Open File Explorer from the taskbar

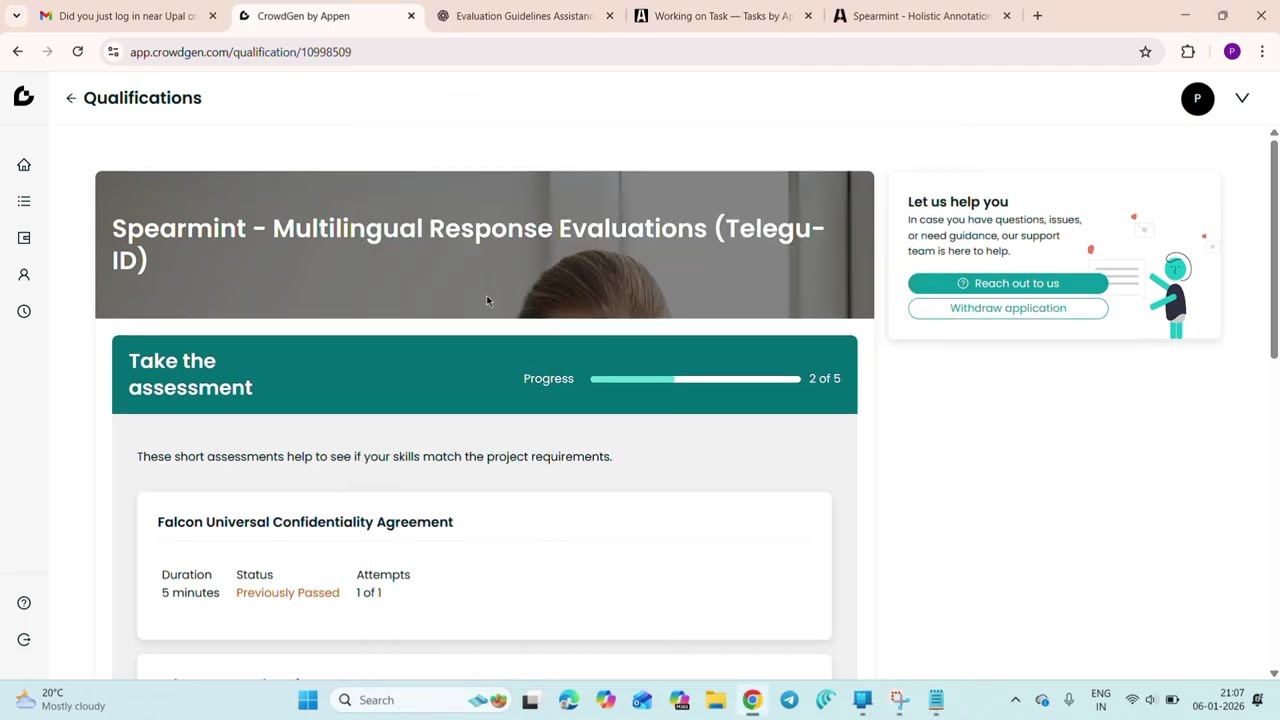[x=715, y=700]
